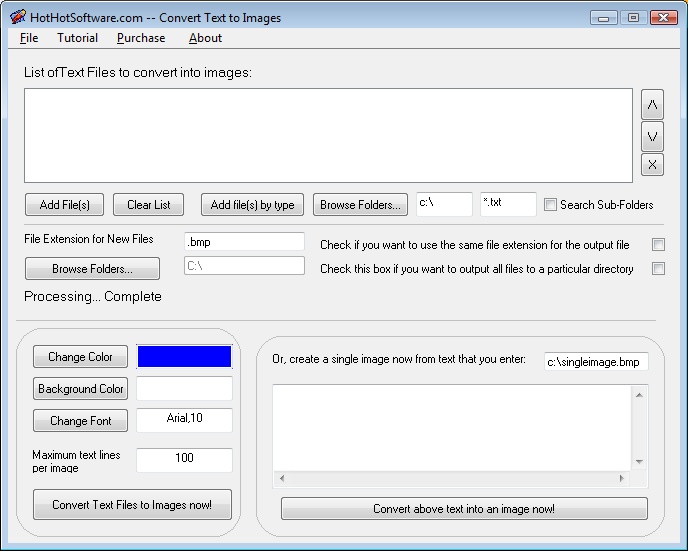688x551 pixels.
Task: Enable Search Sub-Folders checkbox
Action: click(x=550, y=204)
